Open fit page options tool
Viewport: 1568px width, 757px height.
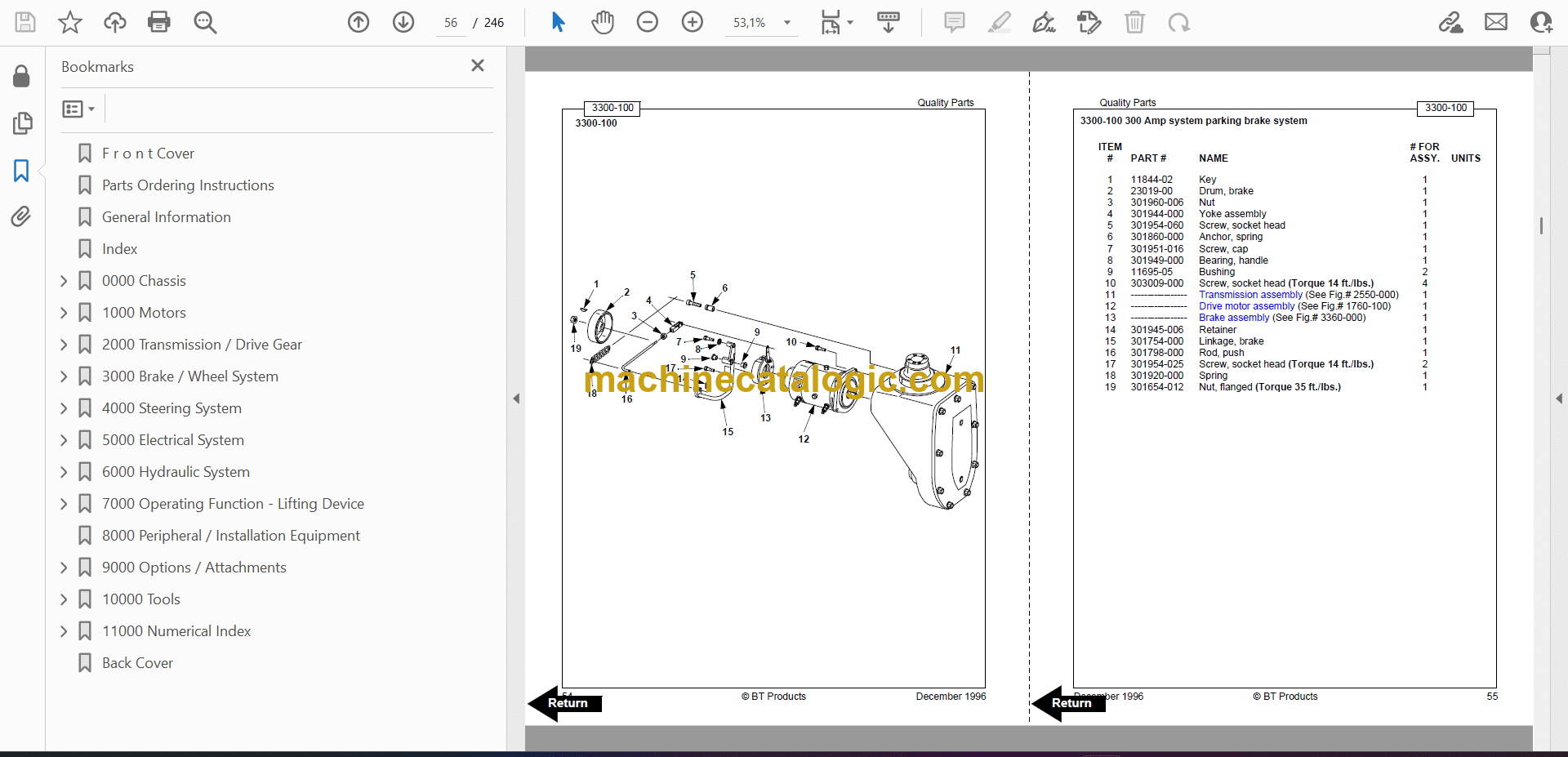[x=831, y=22]
